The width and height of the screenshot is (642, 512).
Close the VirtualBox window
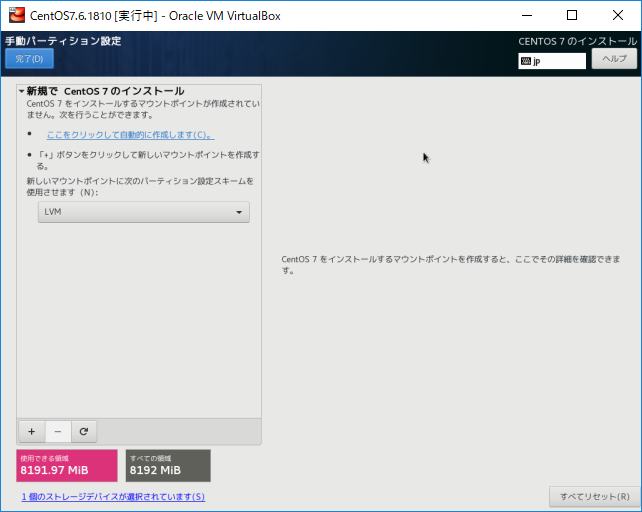[x=618, y=16]
